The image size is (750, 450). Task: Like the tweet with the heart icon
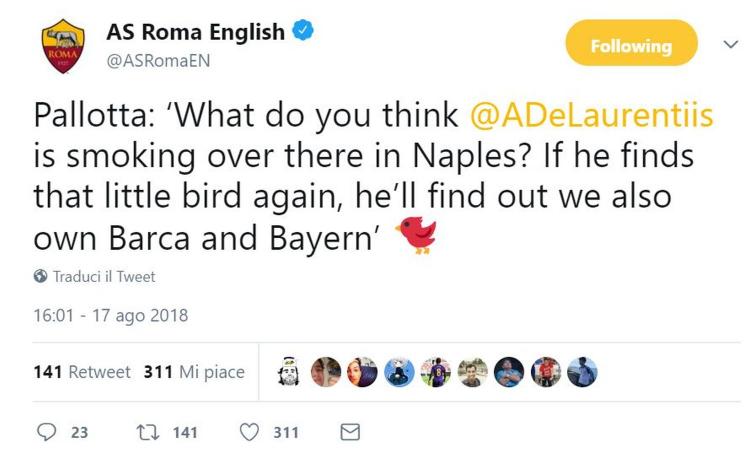[x=251, y=433]
